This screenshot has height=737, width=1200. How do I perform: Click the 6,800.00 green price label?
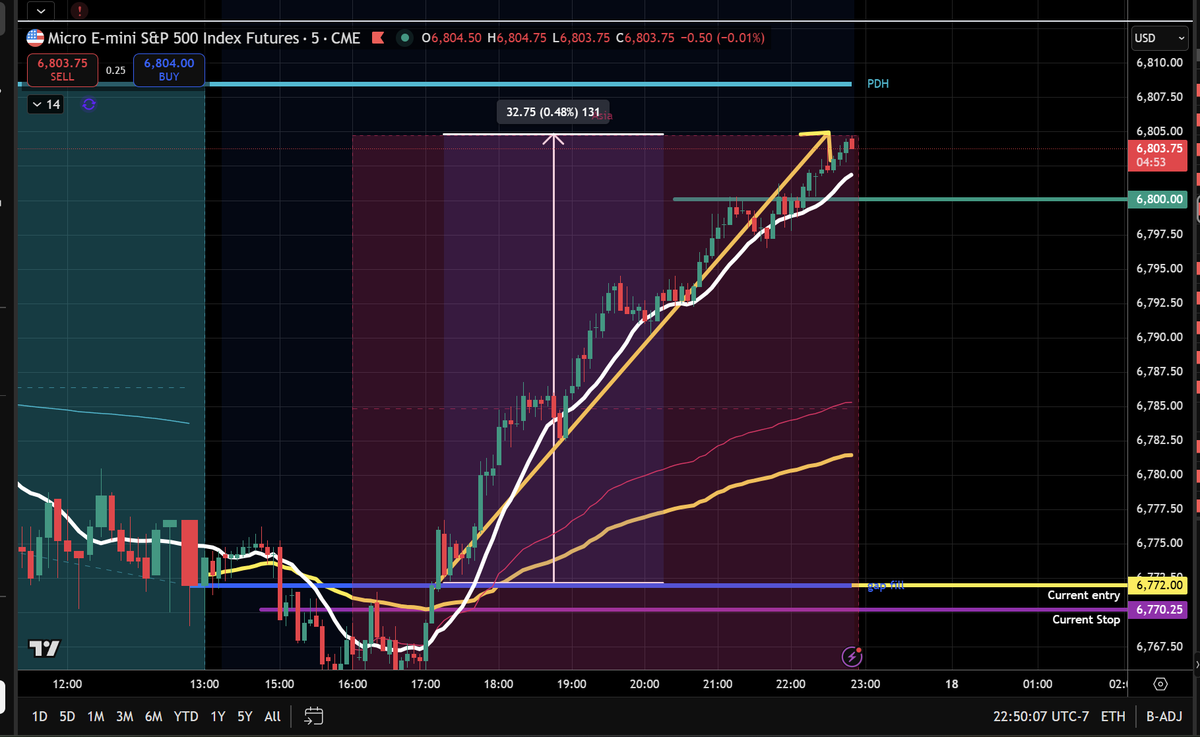coord(1158,199)
